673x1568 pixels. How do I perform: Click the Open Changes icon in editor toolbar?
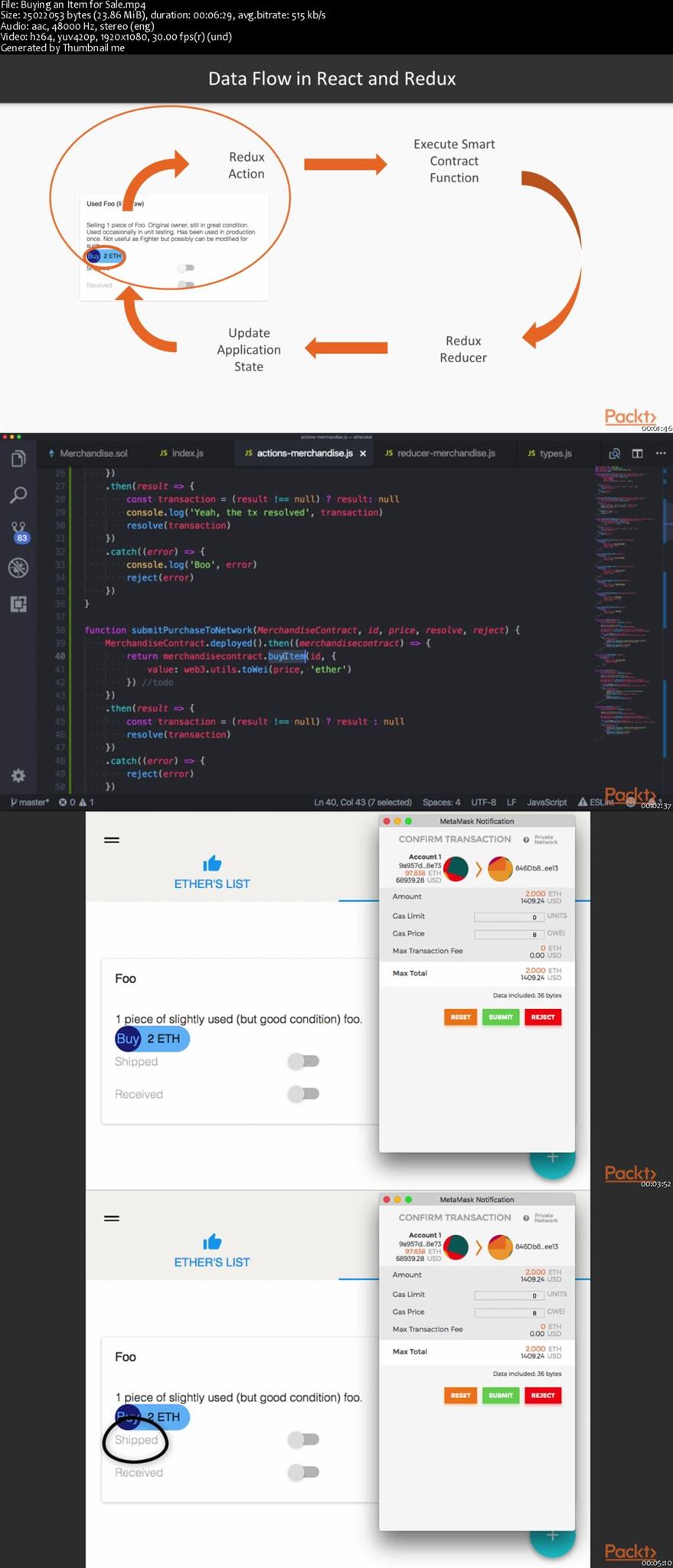click(x=614, y=453)
